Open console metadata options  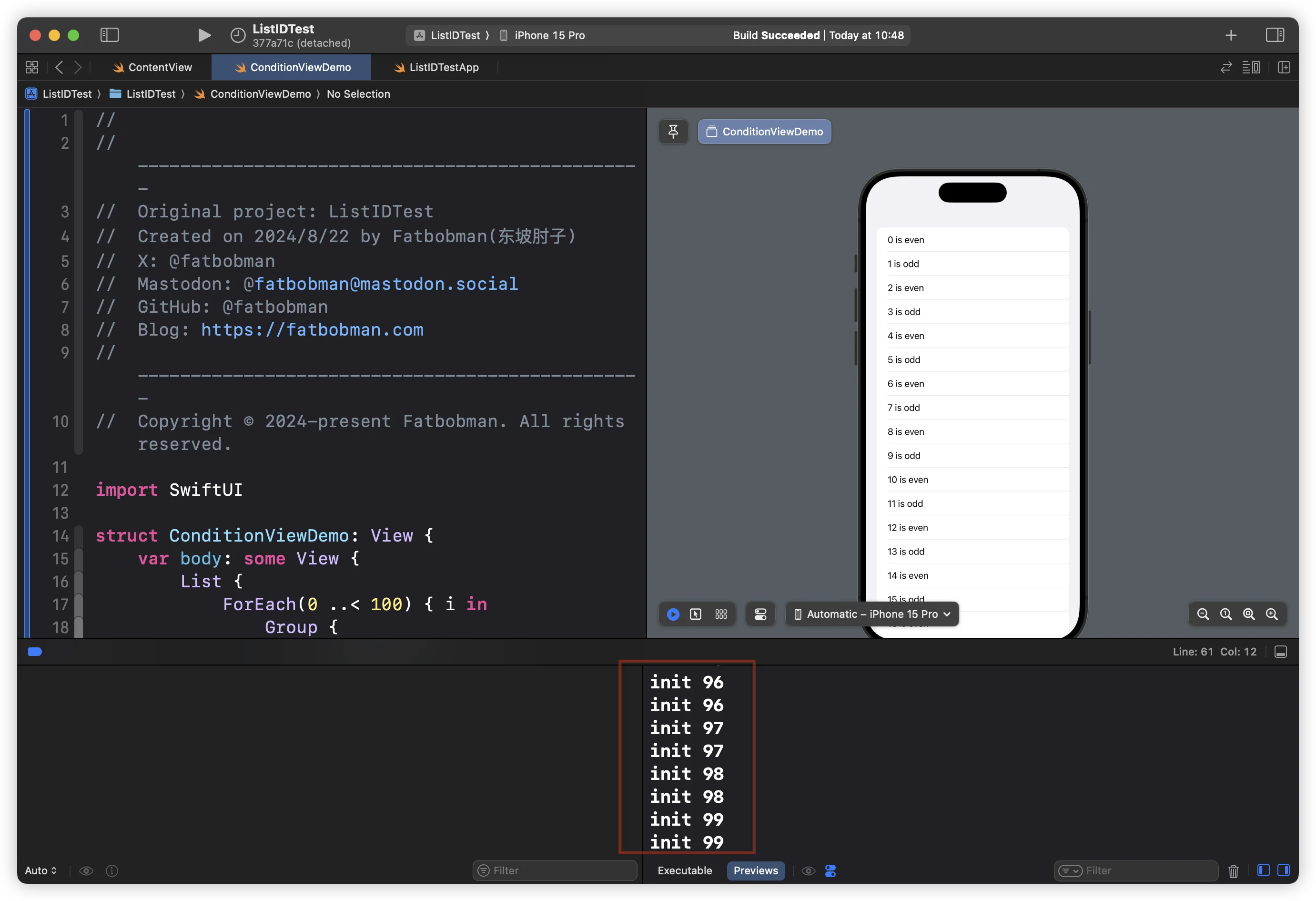830,870
